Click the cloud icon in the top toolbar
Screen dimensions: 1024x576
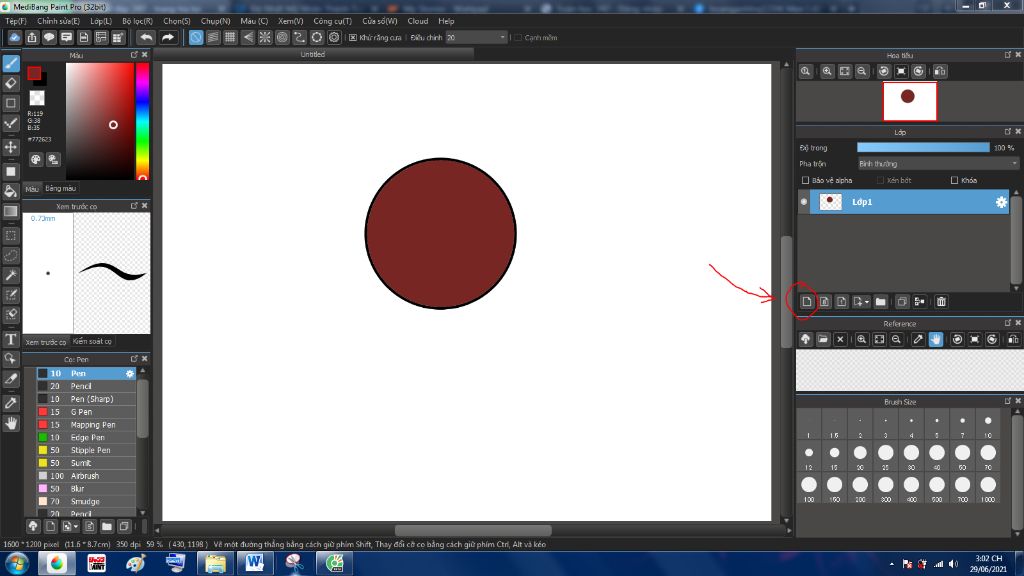(14, 37)
